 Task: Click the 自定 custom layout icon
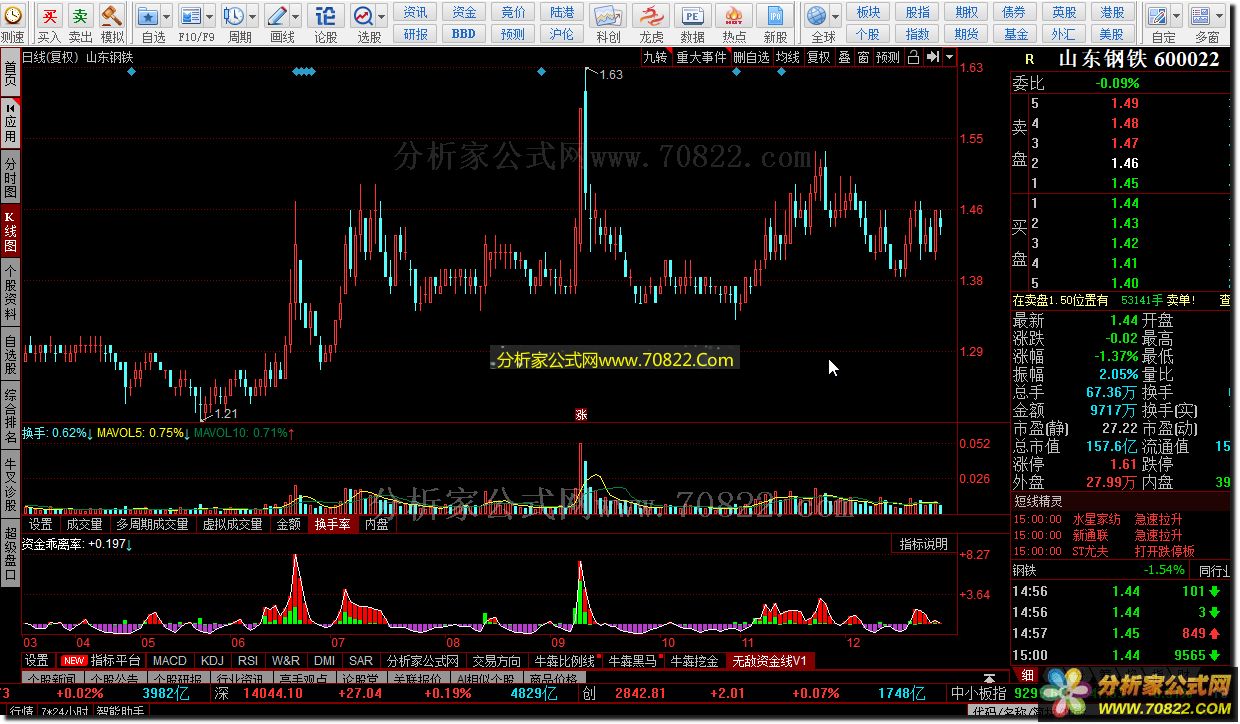click(1158, 16)
